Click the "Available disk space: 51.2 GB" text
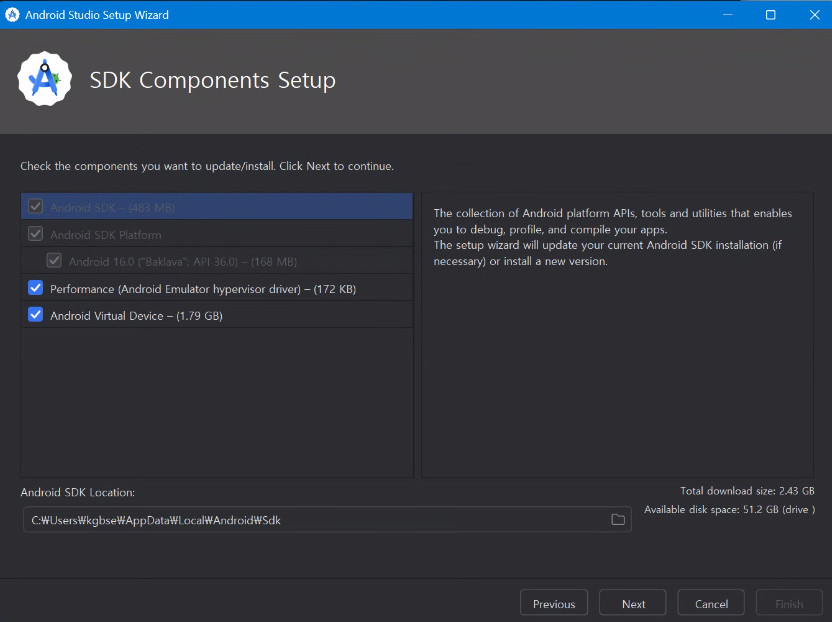Screen dimensions: 832x622 point(730,509)
